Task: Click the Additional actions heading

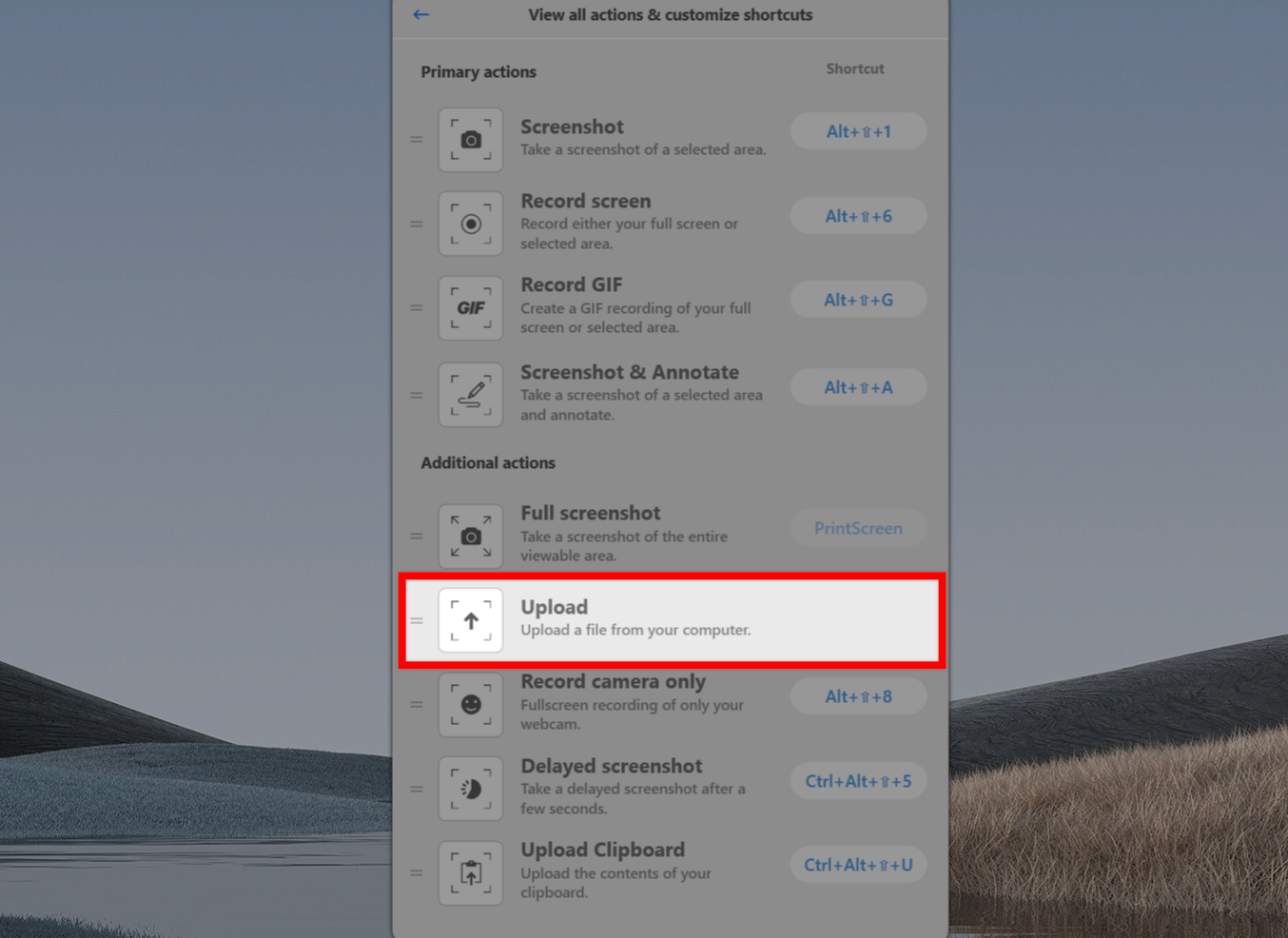Action: coord(488,463)
